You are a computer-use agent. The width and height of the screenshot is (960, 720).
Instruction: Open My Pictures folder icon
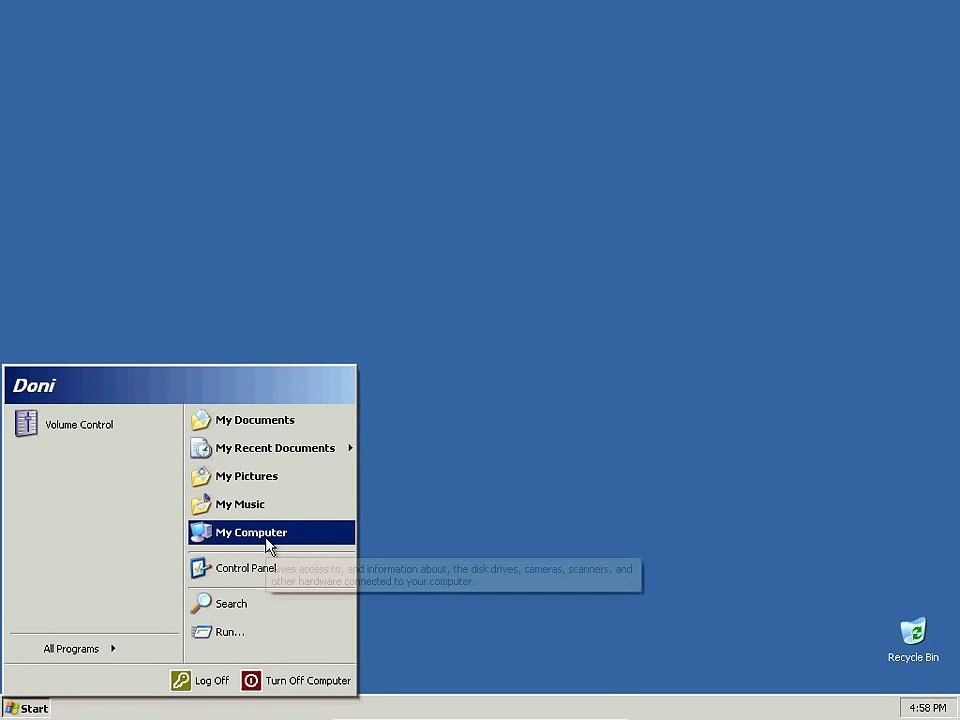(x=201, y=476)
